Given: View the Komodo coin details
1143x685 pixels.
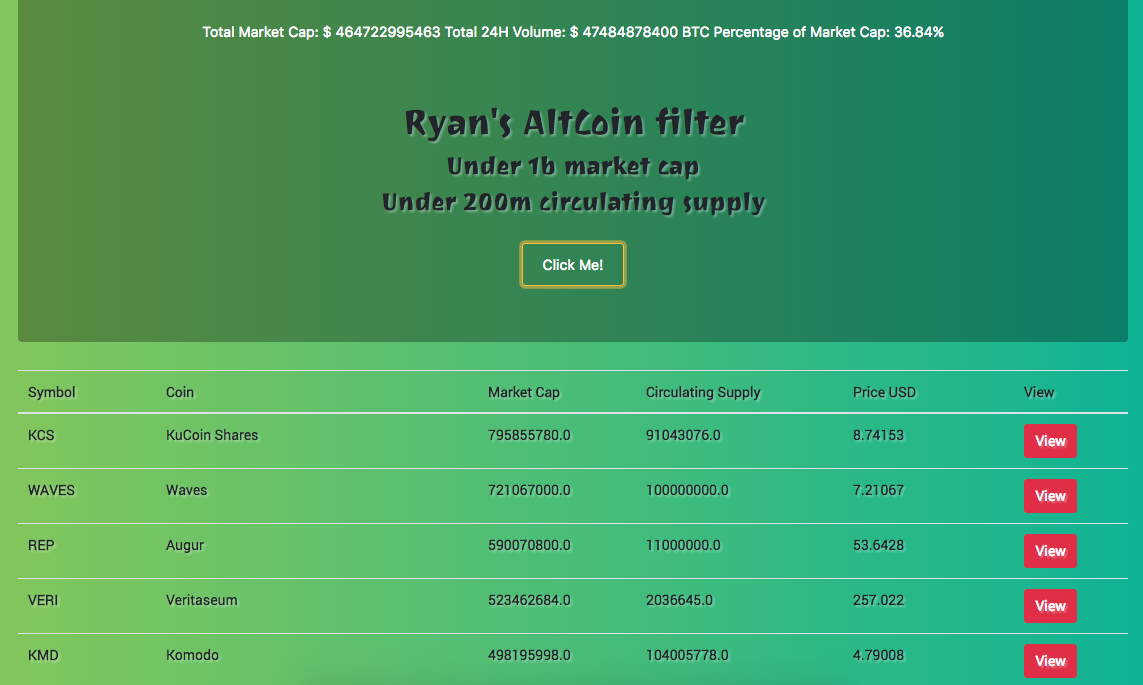Looking at the screenshot, I should pos(1050,661).
